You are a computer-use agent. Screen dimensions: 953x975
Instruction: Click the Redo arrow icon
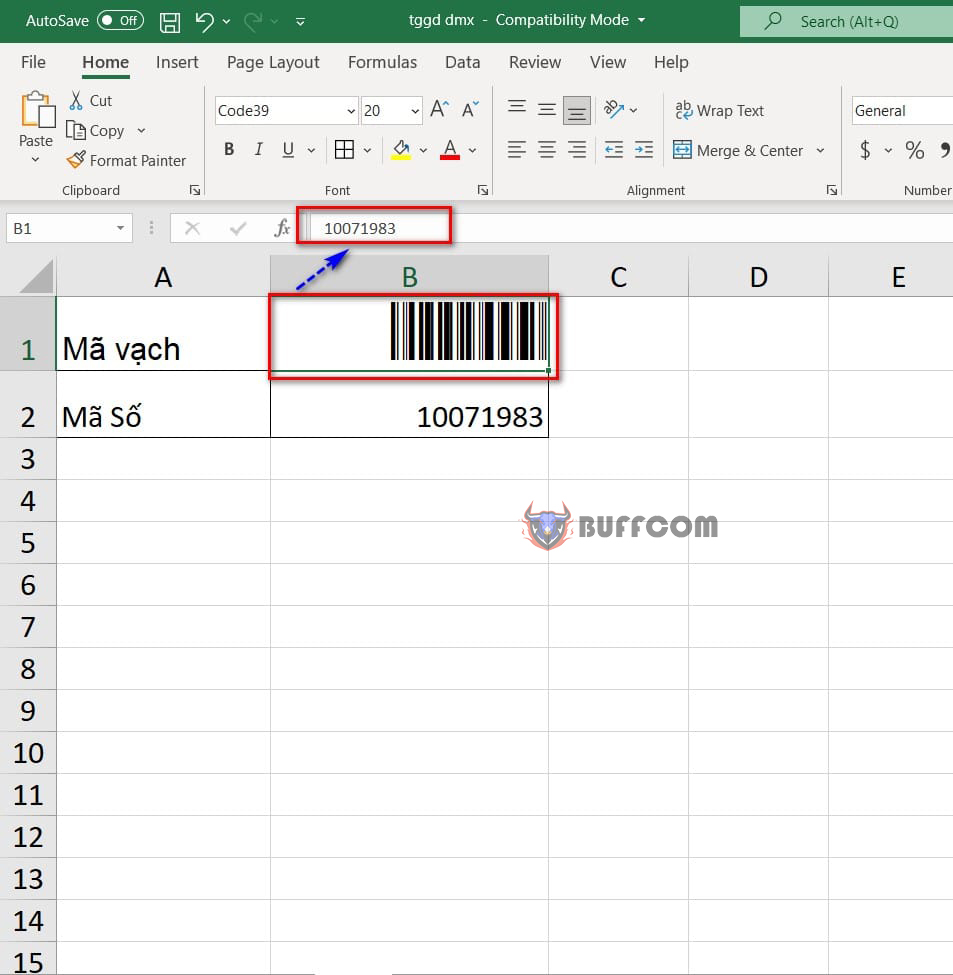tap(253, 22)
